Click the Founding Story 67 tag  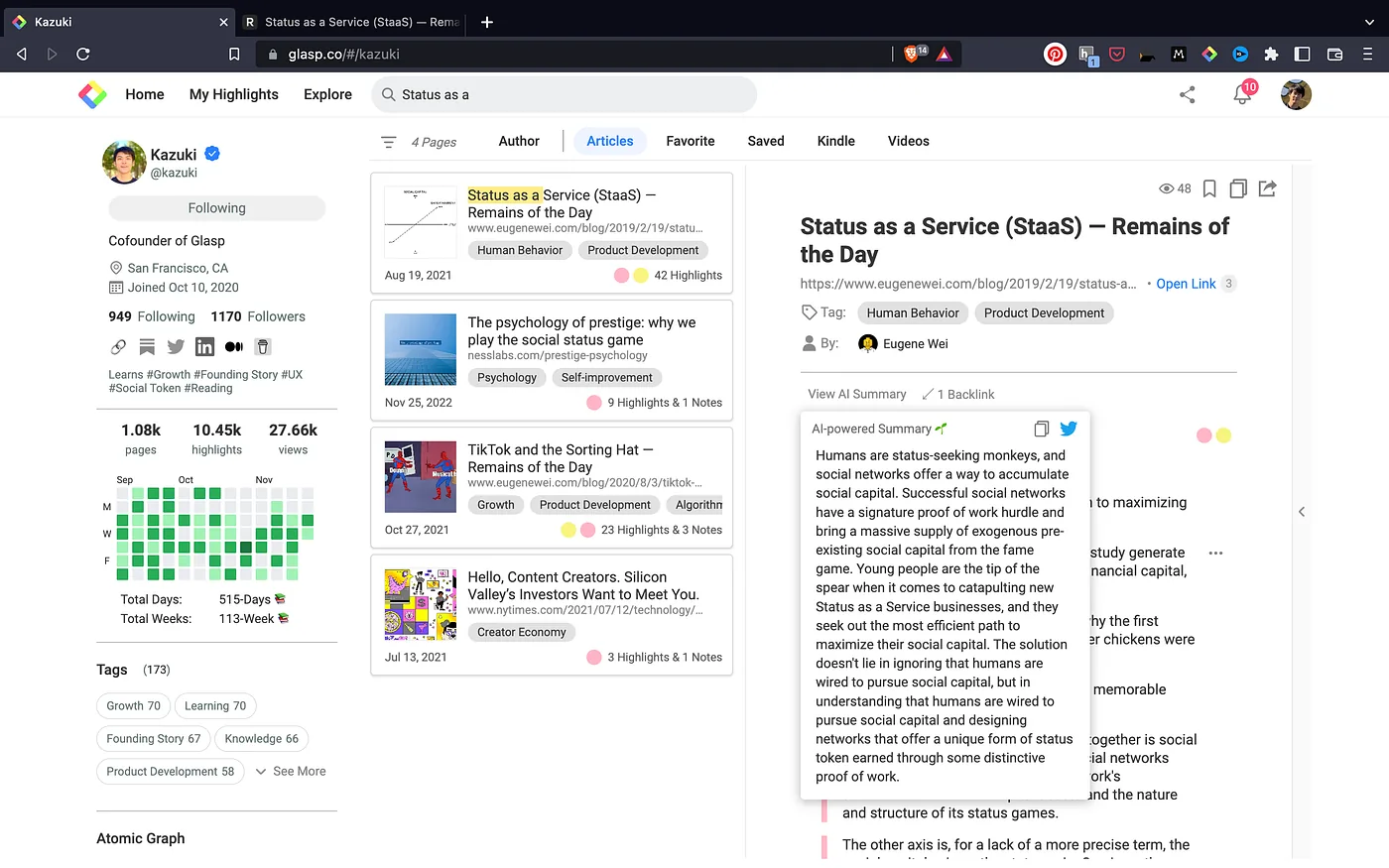click(153, 738)
